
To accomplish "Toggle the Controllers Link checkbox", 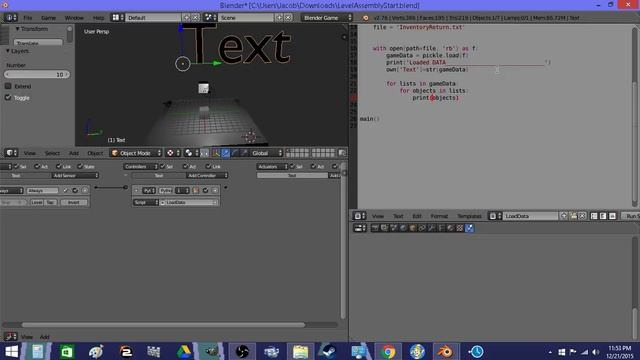I will coord(209,166).
